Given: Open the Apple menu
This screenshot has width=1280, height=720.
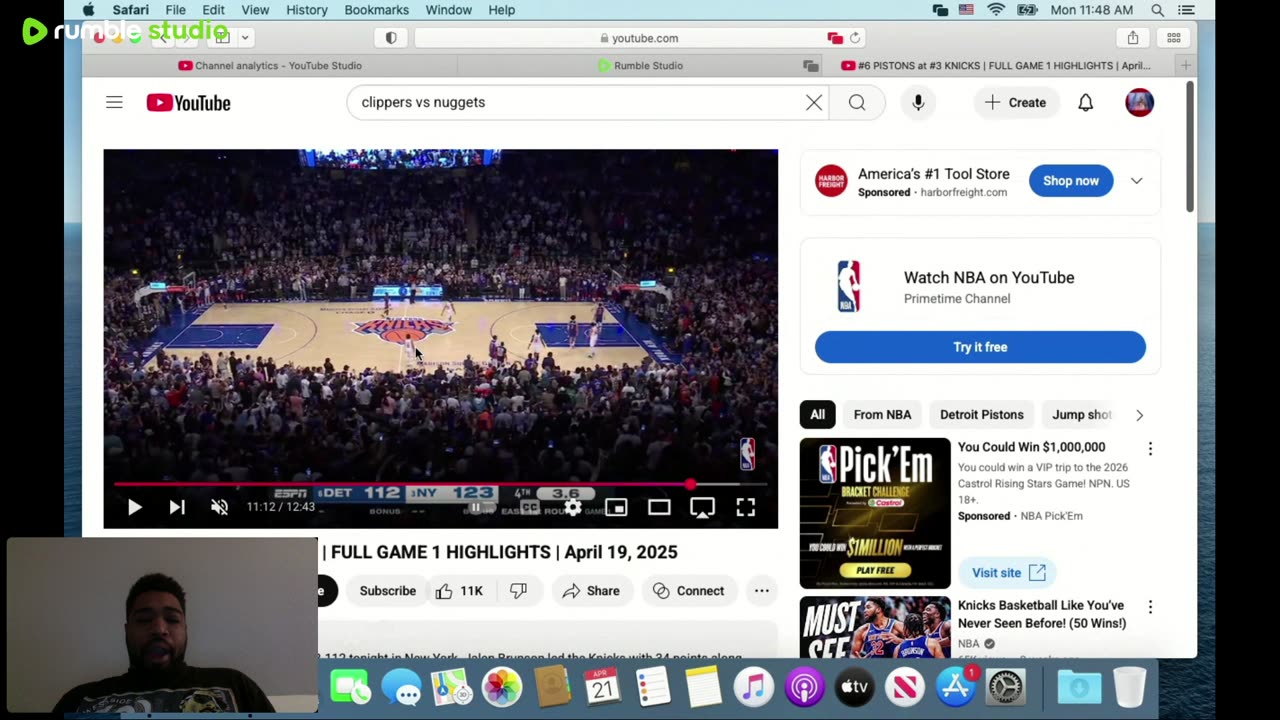Looking at the screenshot, I should coord(88,10).
